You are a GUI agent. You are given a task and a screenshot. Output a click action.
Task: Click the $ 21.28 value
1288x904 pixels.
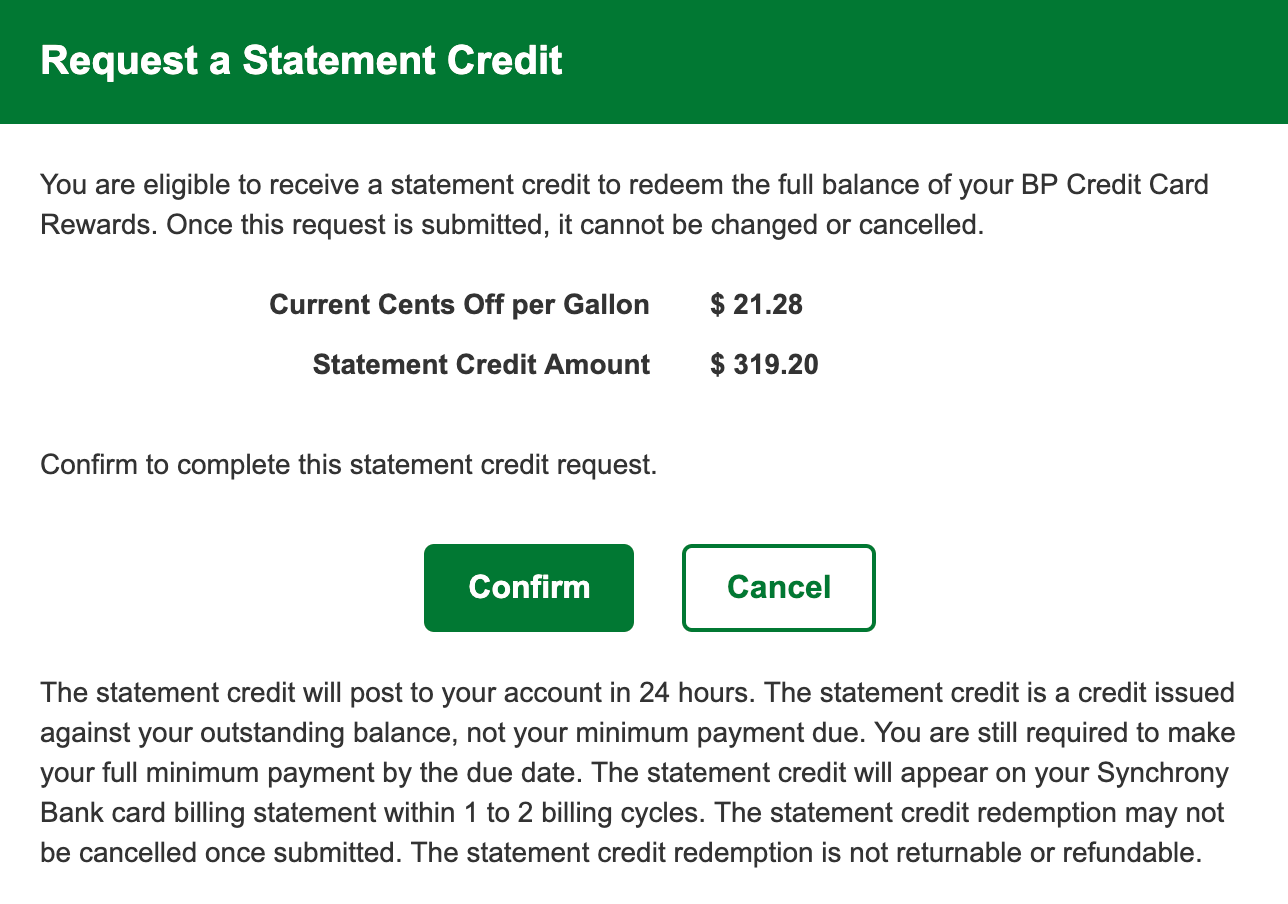pyautogui.click(x=756, y=305)
